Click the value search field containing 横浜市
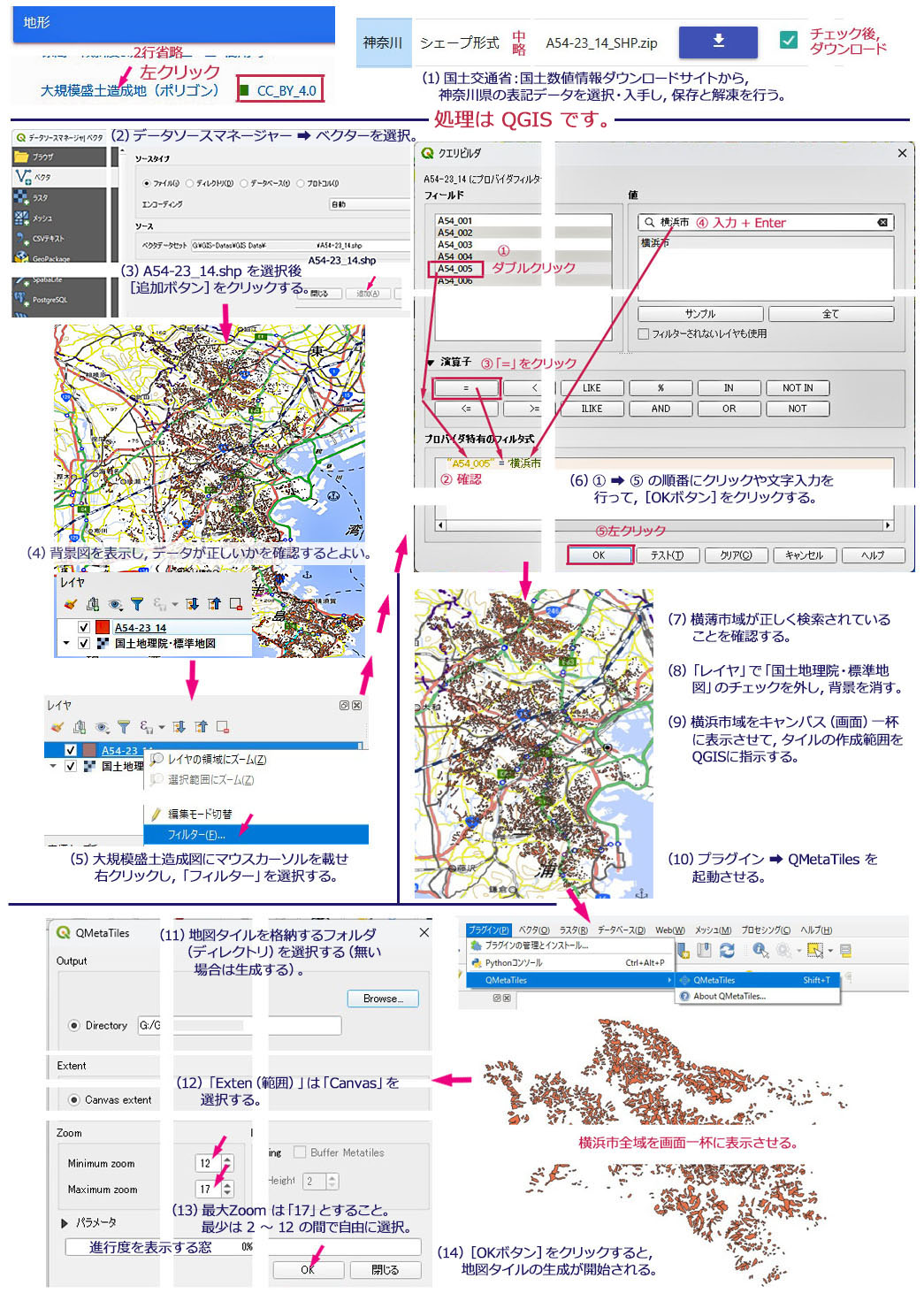Screen dimensions: 924x1301 [x=765, y=223]
